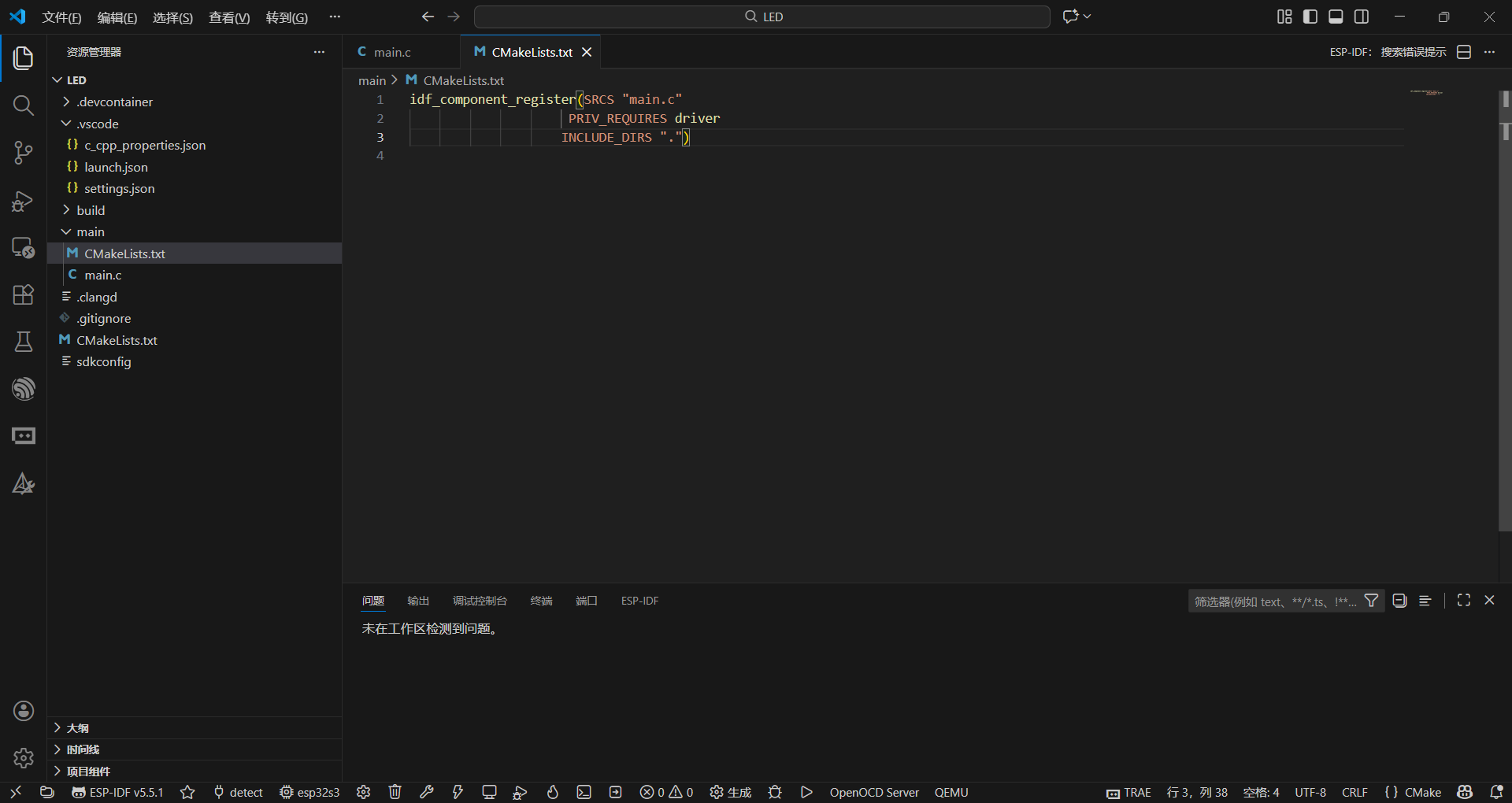Toggle the primary side bar

point(1310,17)
